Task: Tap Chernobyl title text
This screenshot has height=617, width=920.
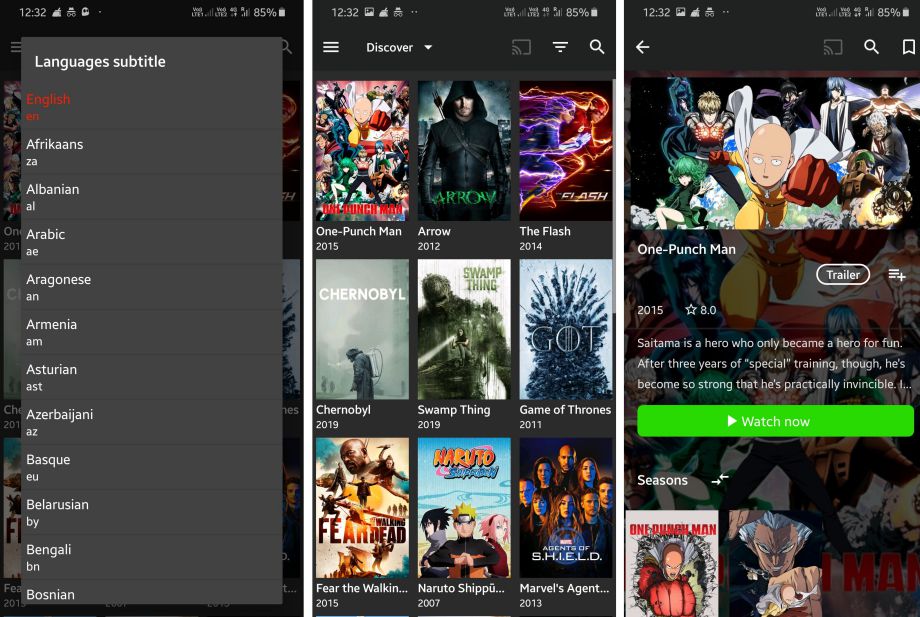Action: [343, 409]
